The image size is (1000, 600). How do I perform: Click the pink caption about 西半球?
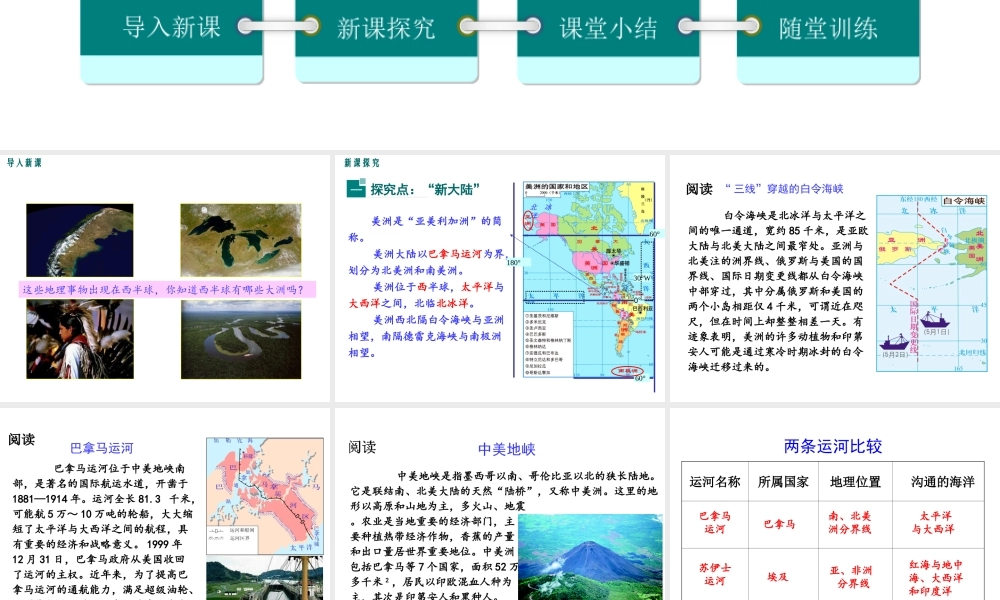[167, 289]
